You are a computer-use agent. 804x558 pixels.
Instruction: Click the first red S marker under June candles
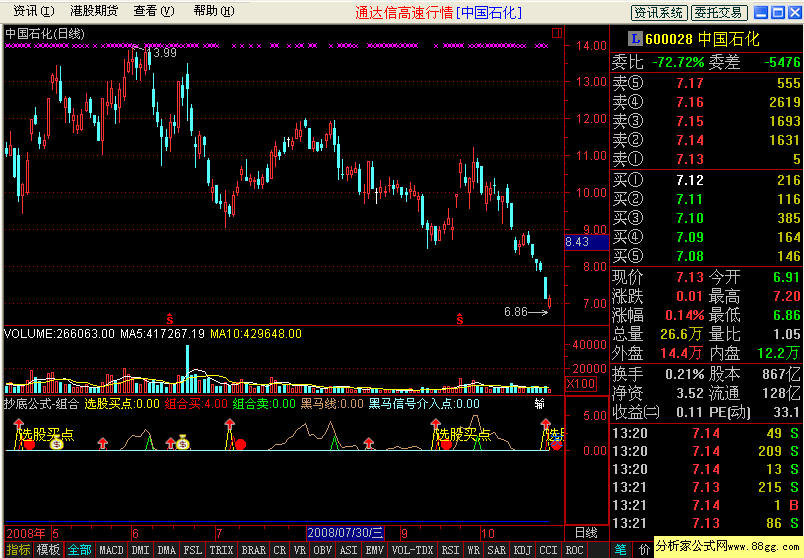click(170, 319)
